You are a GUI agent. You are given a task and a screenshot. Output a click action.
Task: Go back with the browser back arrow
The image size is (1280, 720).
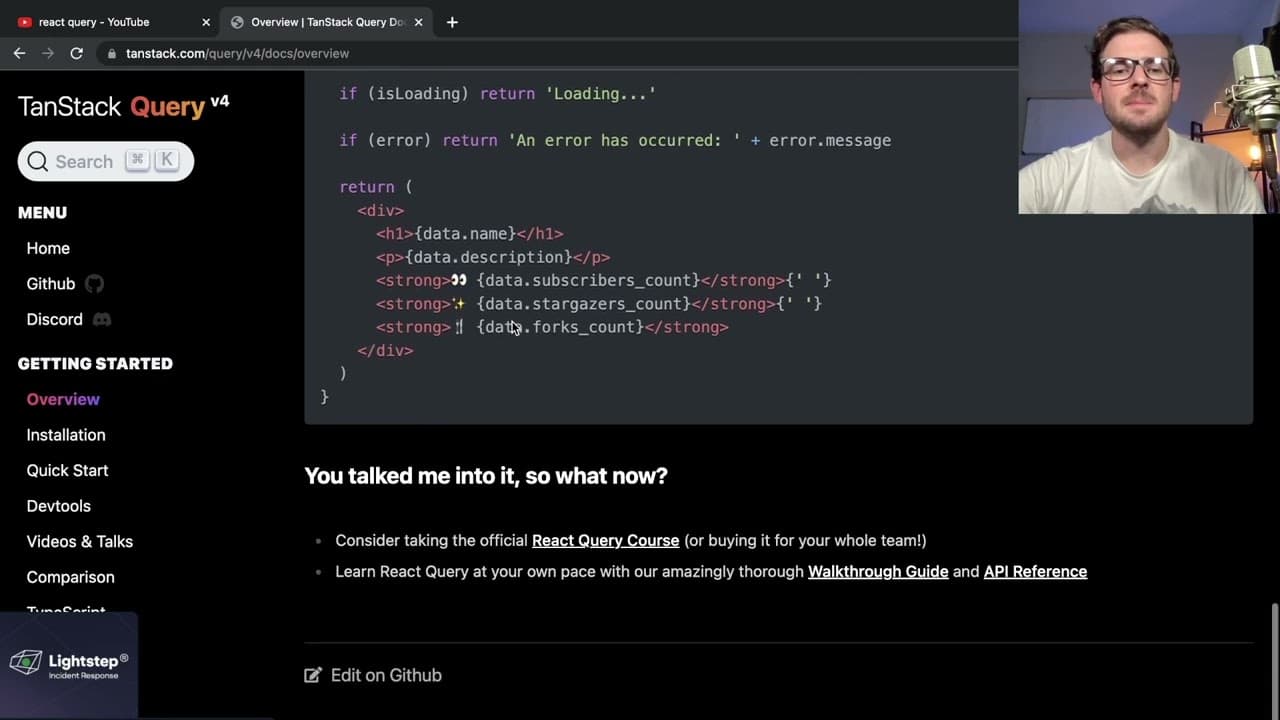coord(19,53)
